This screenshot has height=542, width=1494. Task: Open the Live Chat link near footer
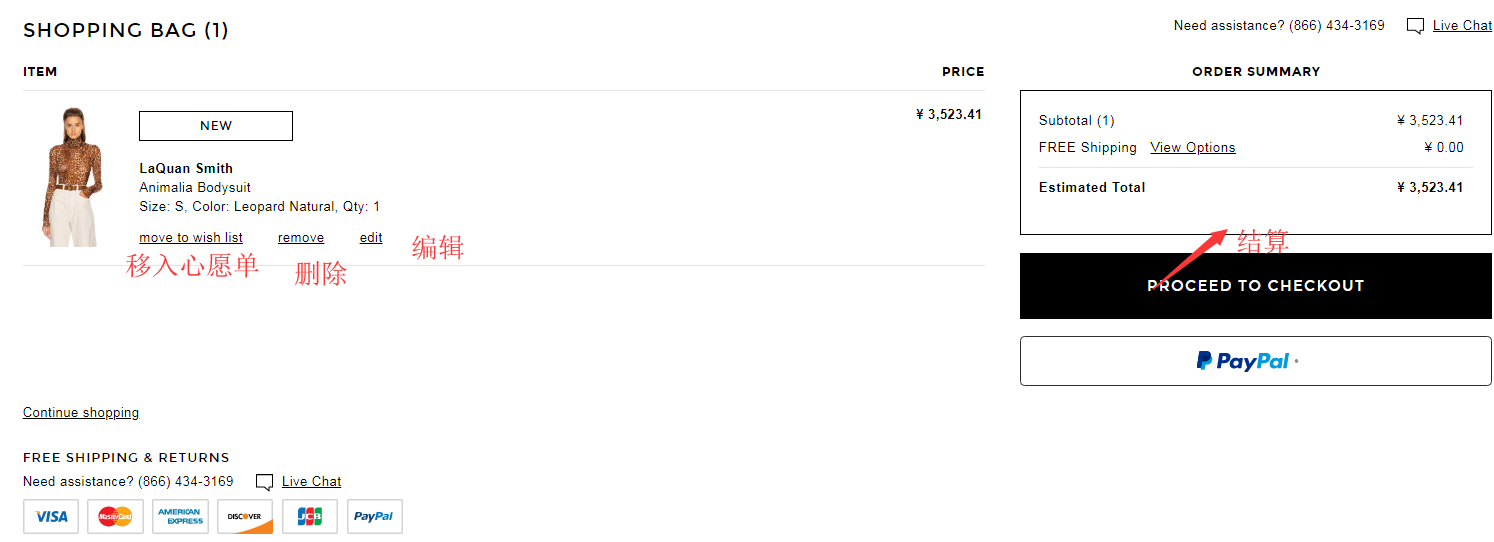coord(311,482)
